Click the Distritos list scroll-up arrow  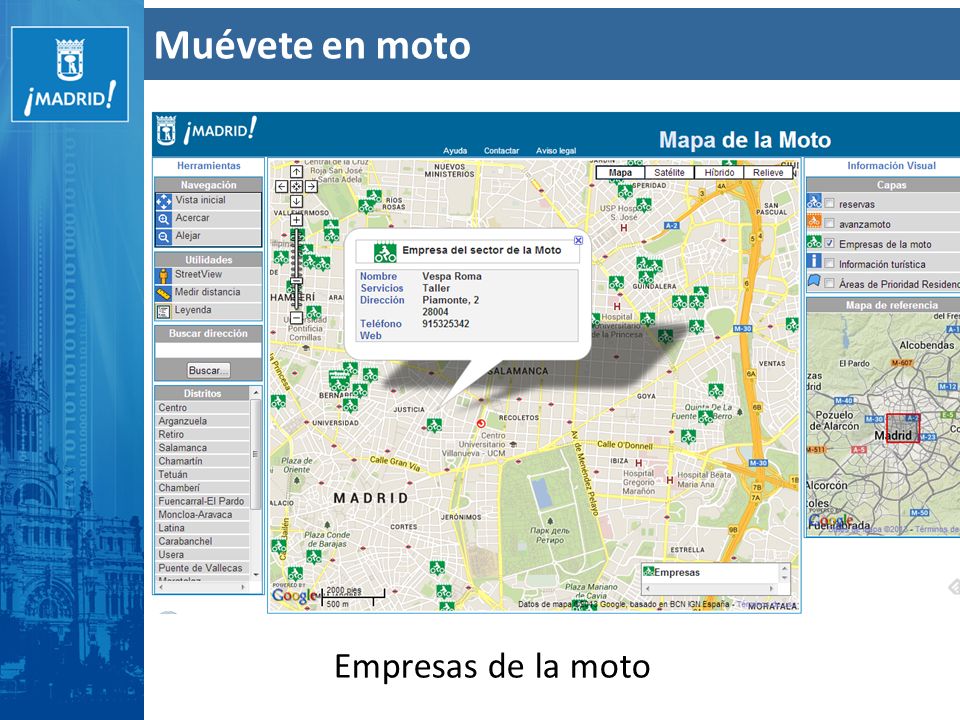(x=256, y=392)
